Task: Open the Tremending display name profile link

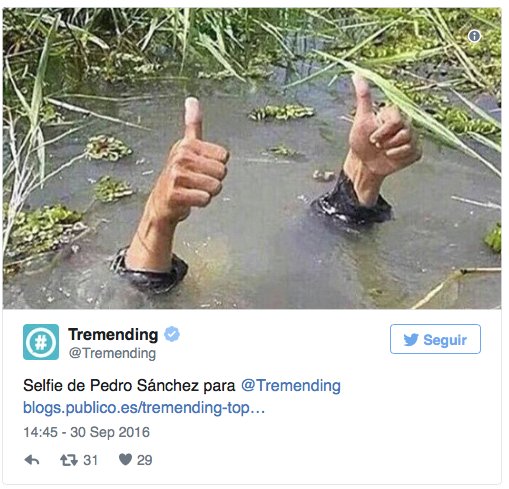Action: pyautogui.click(x=113, y=334)
